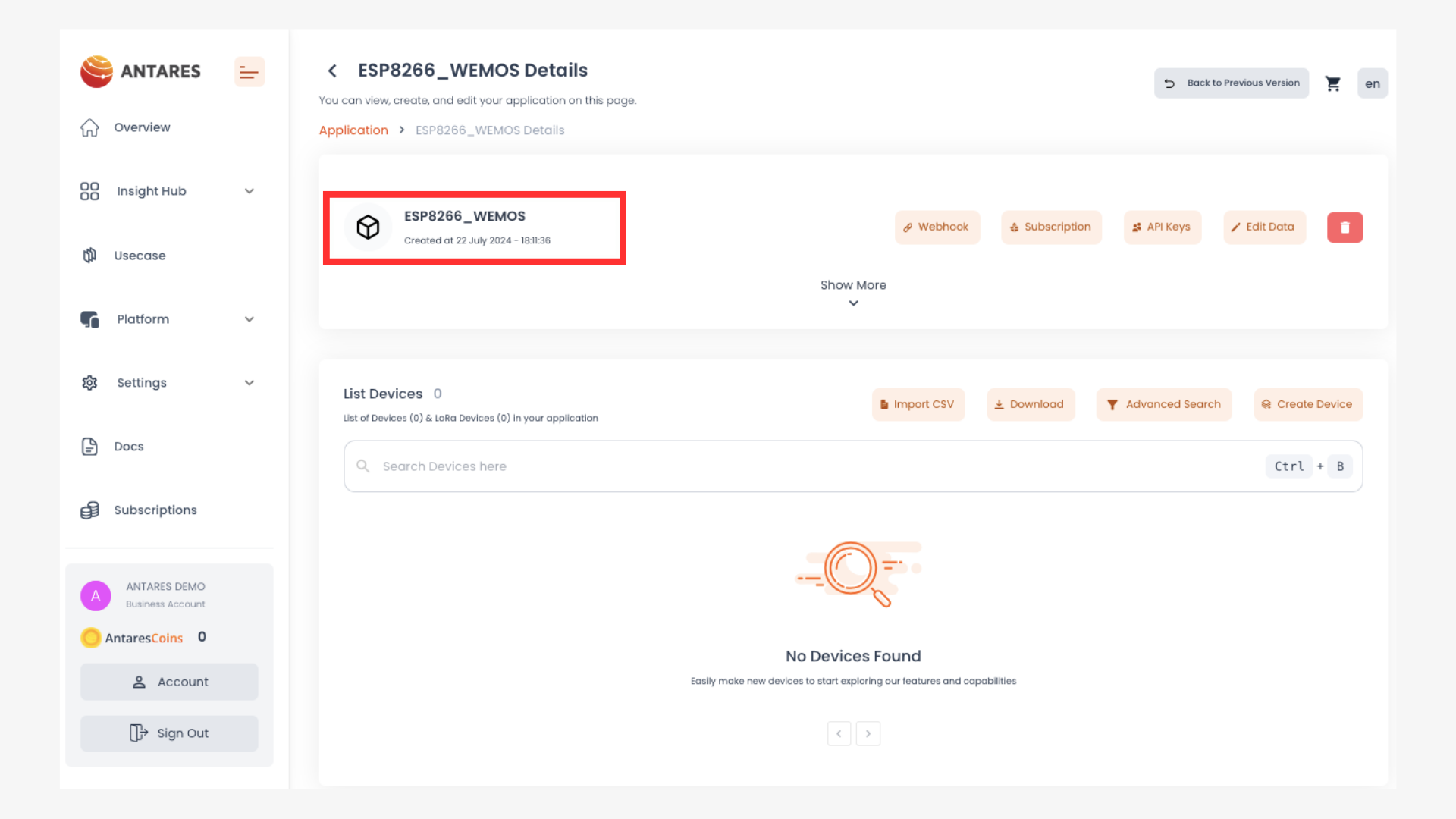Open the Platform menu
This screenshot has width=1456, height=819.
tap(143, 319)
